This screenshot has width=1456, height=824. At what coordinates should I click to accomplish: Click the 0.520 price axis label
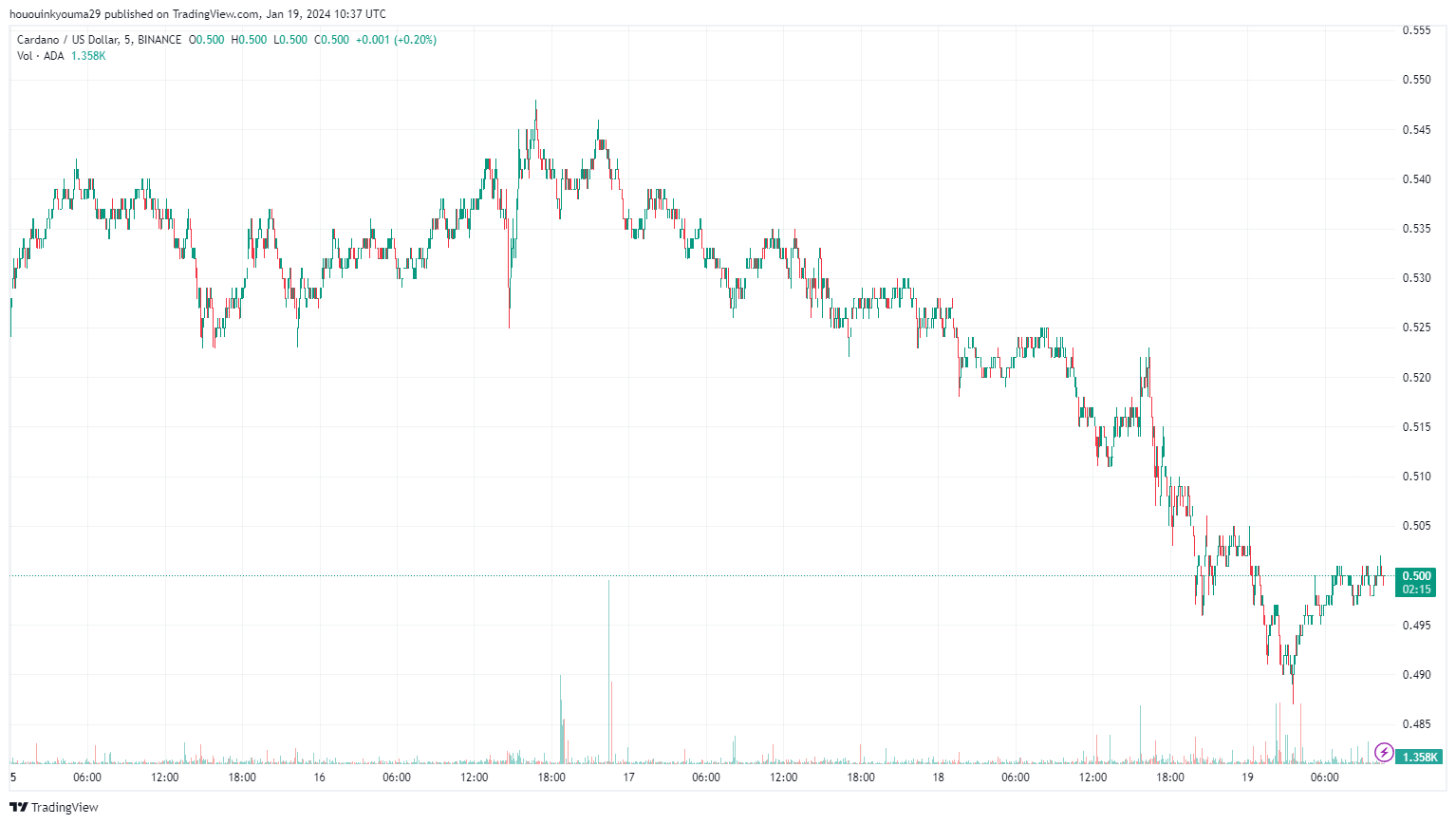pyautogui.click(x=1417, y=378)
